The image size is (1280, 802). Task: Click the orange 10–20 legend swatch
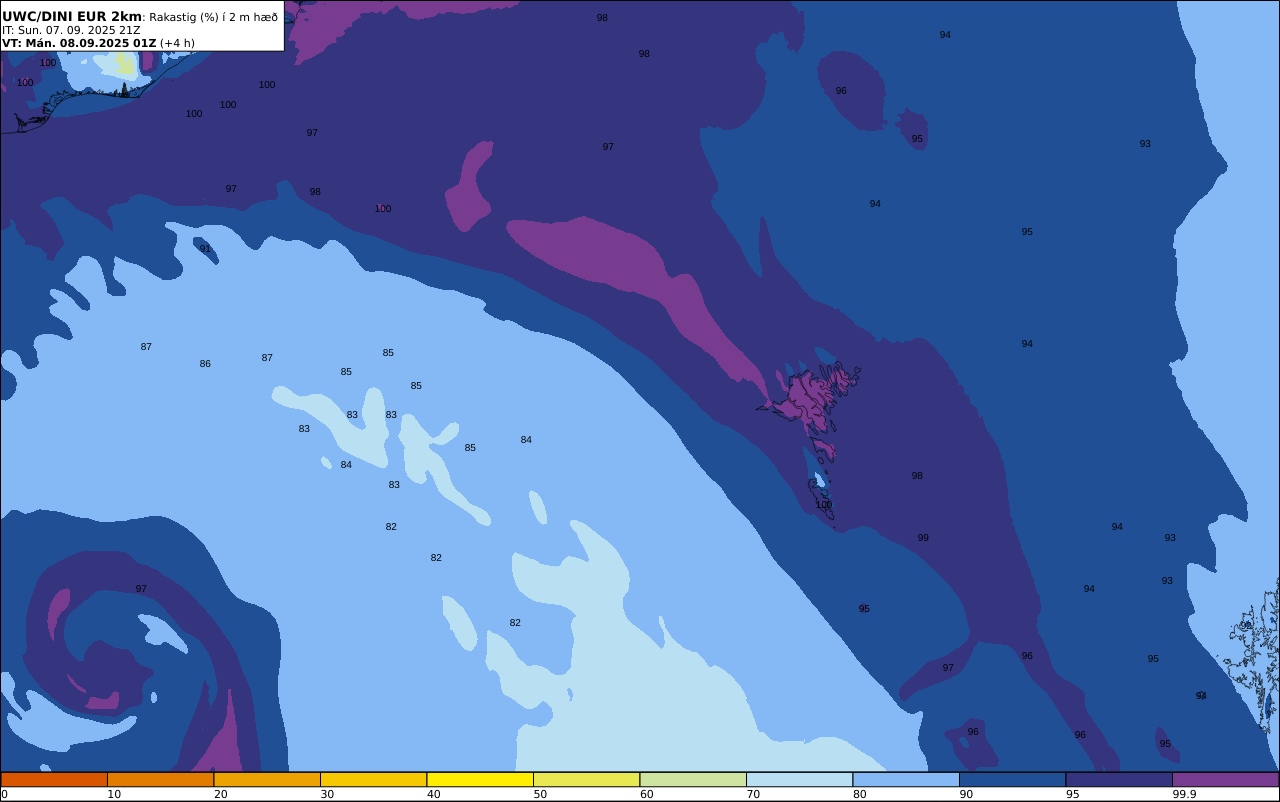160,779
